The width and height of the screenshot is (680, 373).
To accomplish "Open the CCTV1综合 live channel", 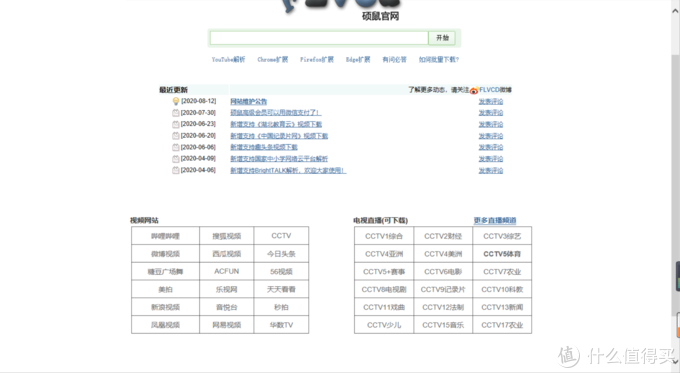I will 384,236.
